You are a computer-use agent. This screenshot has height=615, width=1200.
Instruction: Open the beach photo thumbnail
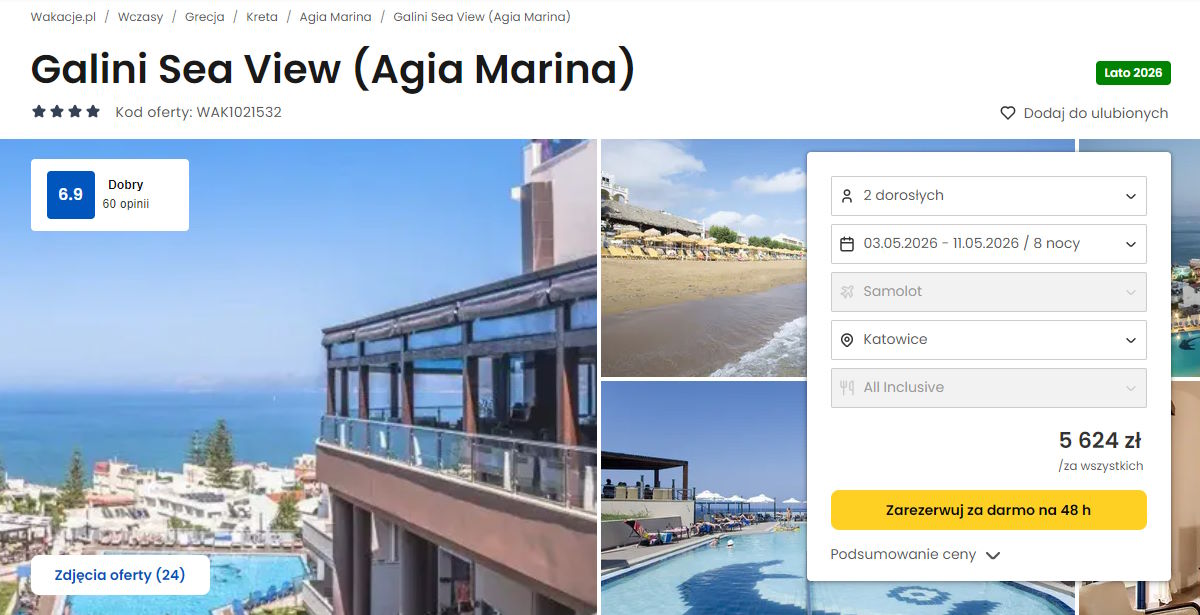pyautogui.click(x=703, y=258)
